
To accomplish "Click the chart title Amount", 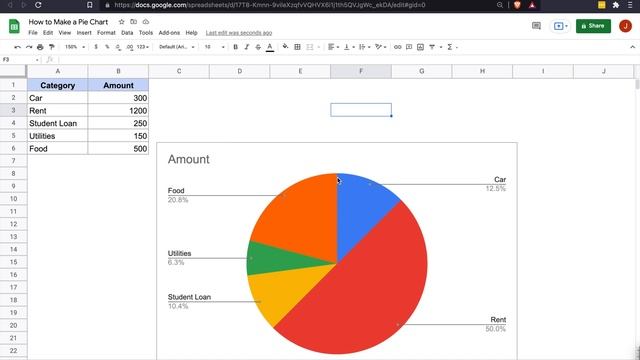I will click(x=189, y=159).
